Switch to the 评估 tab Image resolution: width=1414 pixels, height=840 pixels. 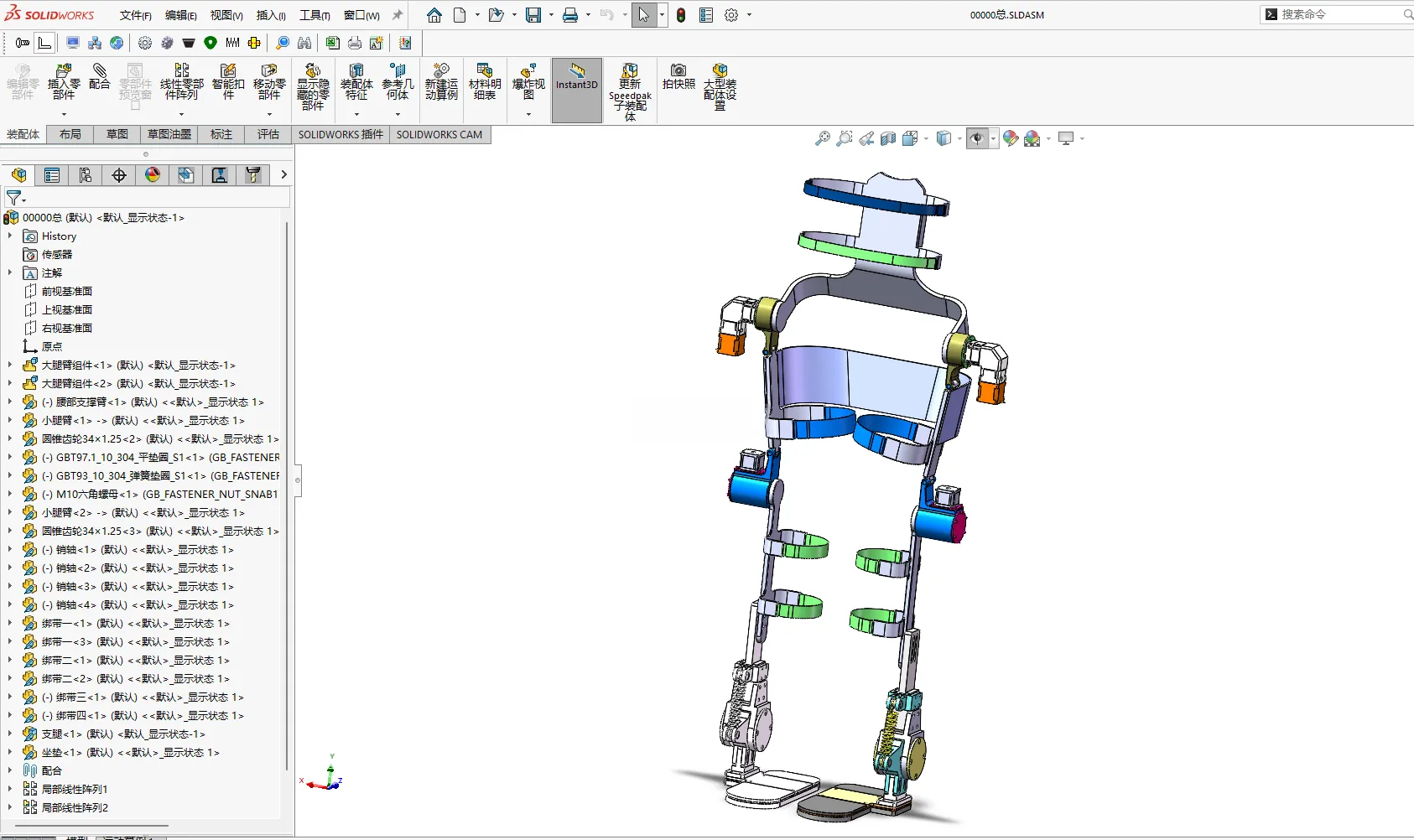point(268,134)
